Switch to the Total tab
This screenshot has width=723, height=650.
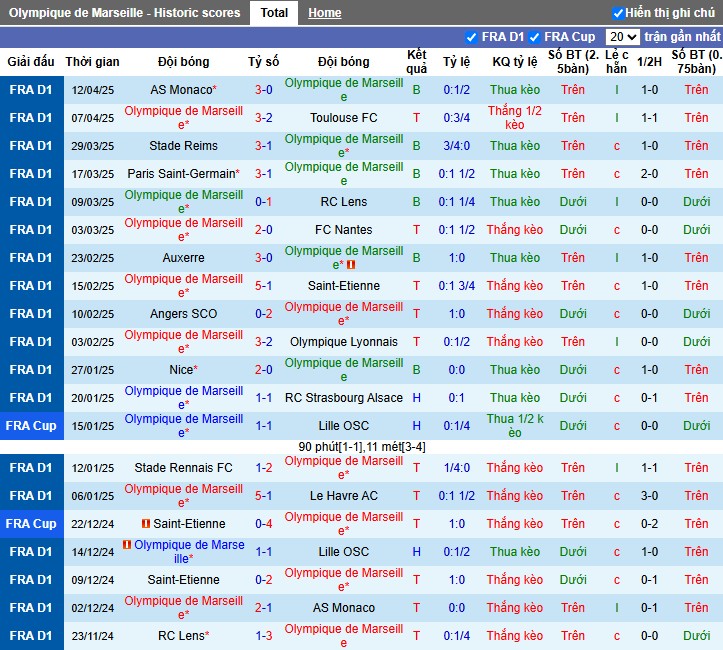click(x=274, y=13)
